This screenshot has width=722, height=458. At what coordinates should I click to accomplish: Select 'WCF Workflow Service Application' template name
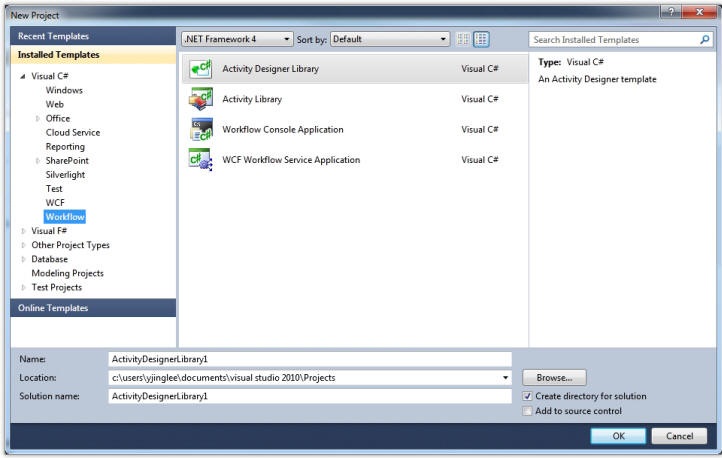pyautogui.click(x=291, y=160)
